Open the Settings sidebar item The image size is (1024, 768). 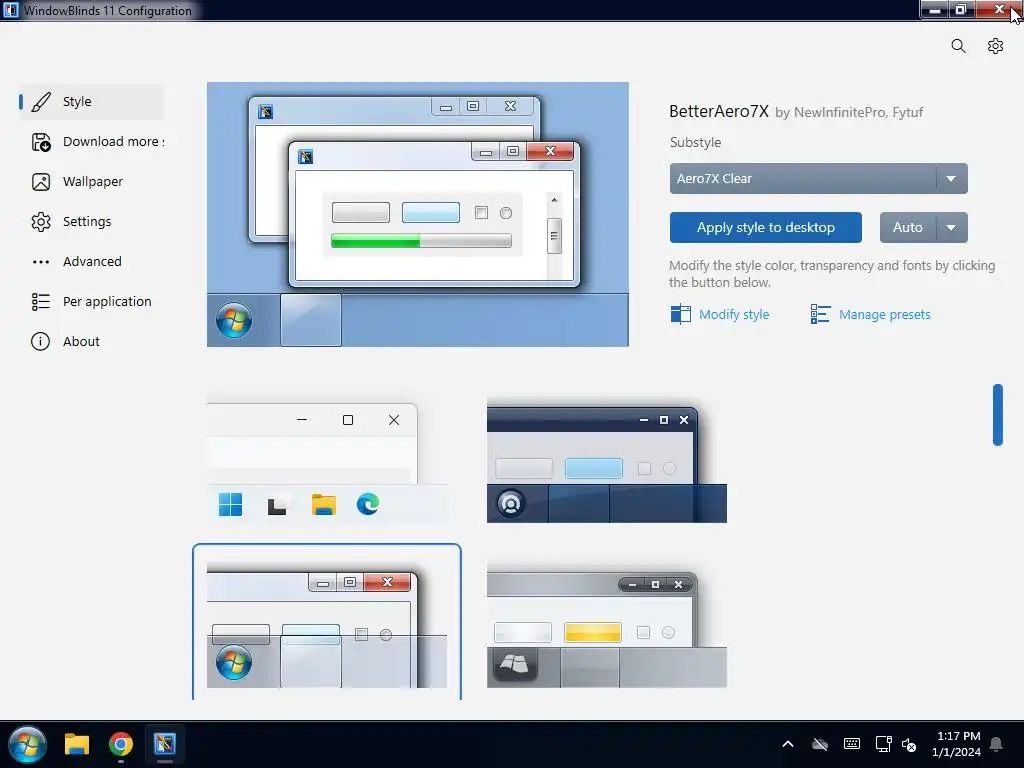point(91,221)
